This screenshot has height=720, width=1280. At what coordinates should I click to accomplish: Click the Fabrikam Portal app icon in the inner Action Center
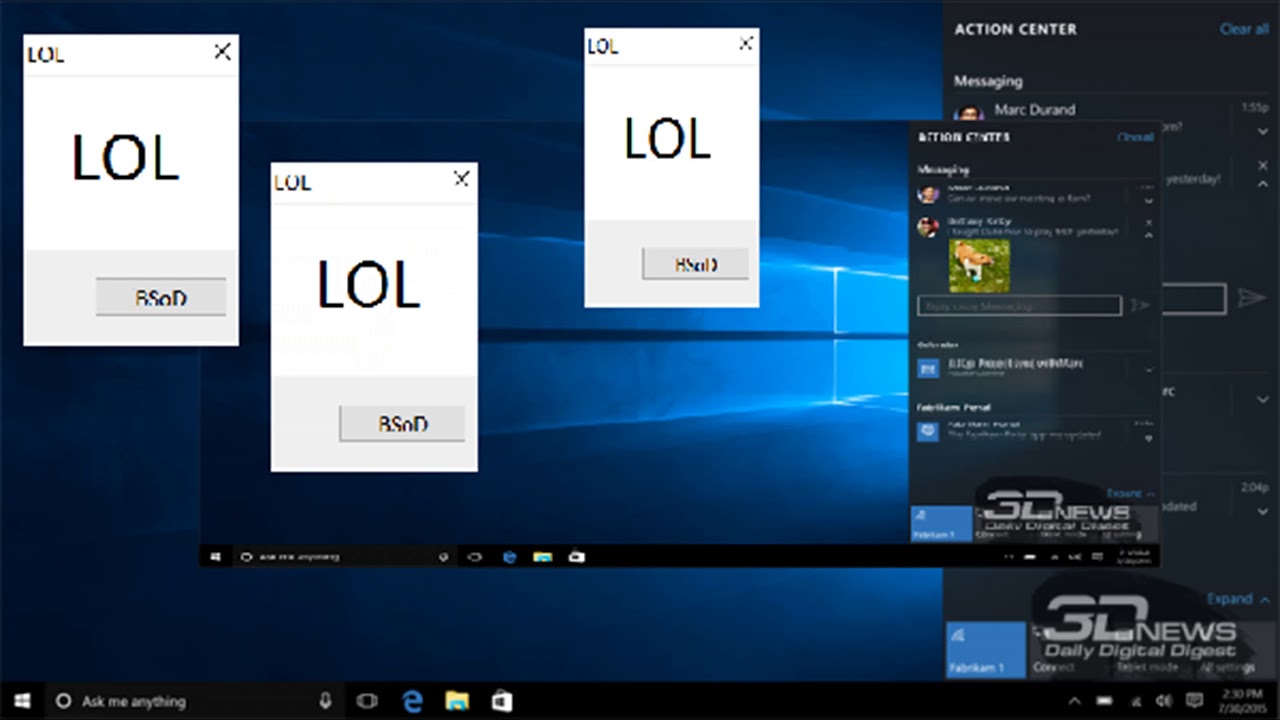(928, 431)
